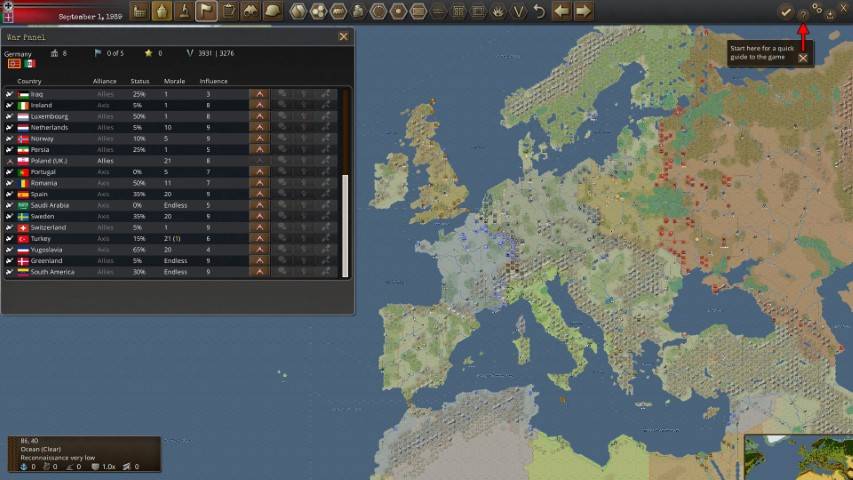Click the checkmark end turn icon
The image size is (853, 480).
tap(786, 12)
